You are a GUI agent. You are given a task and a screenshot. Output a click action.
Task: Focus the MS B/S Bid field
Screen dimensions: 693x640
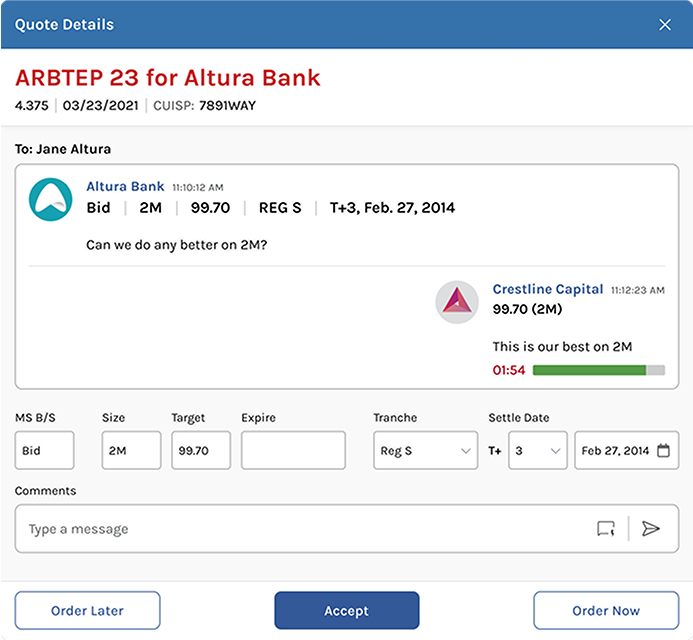[x=44, y=451]
